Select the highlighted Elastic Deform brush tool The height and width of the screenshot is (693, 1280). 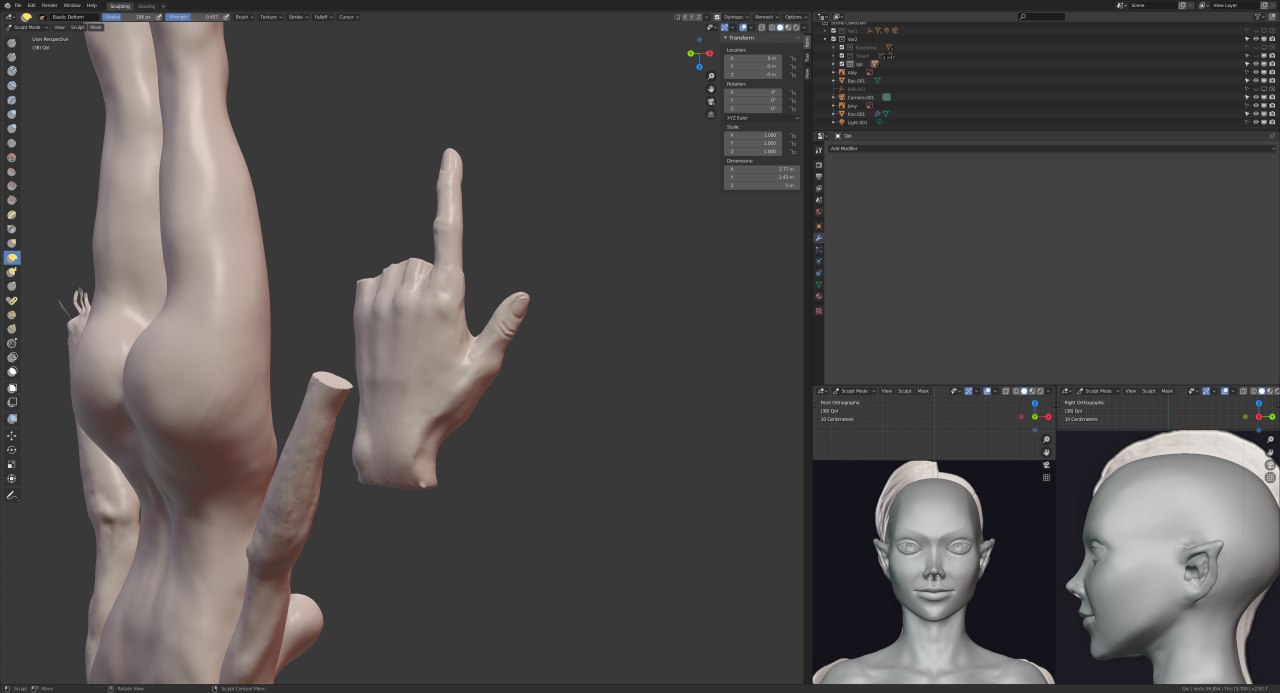click(12, 258)
